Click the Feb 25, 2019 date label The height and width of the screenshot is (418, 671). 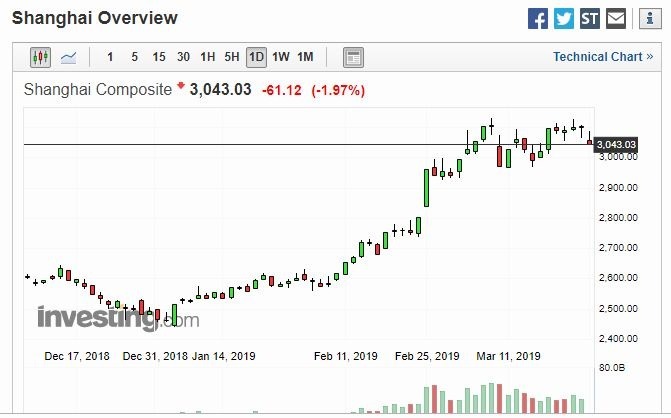(x=427, y=356)
